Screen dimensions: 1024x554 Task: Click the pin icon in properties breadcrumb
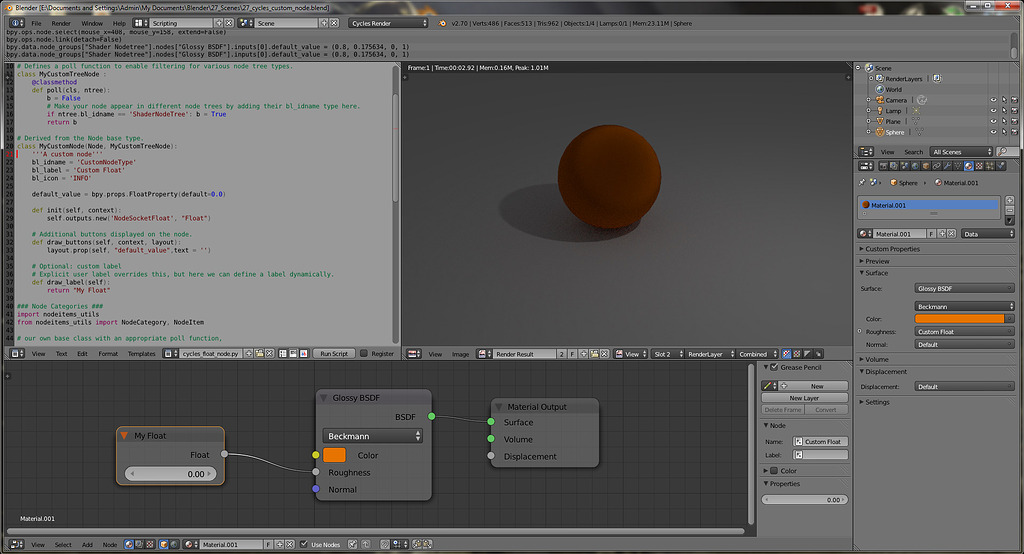(x=862, y=183)
